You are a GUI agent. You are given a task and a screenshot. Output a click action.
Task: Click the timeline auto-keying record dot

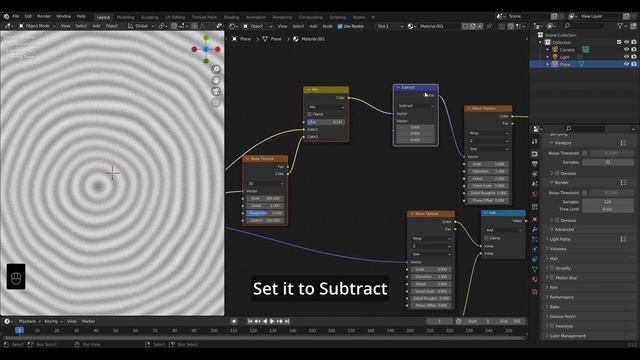(234, 322)
